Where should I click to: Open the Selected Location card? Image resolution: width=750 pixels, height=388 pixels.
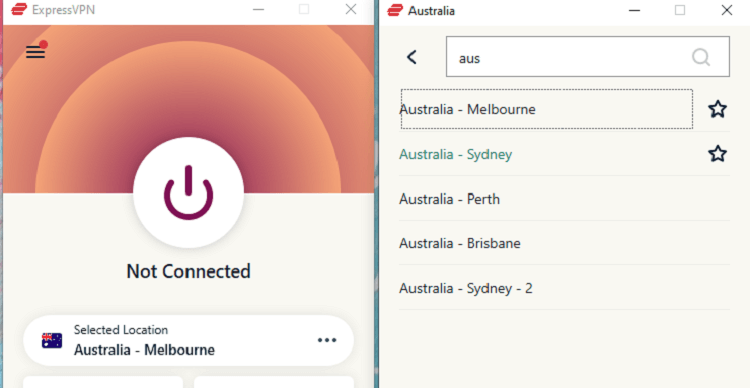(x=188, y=340)
